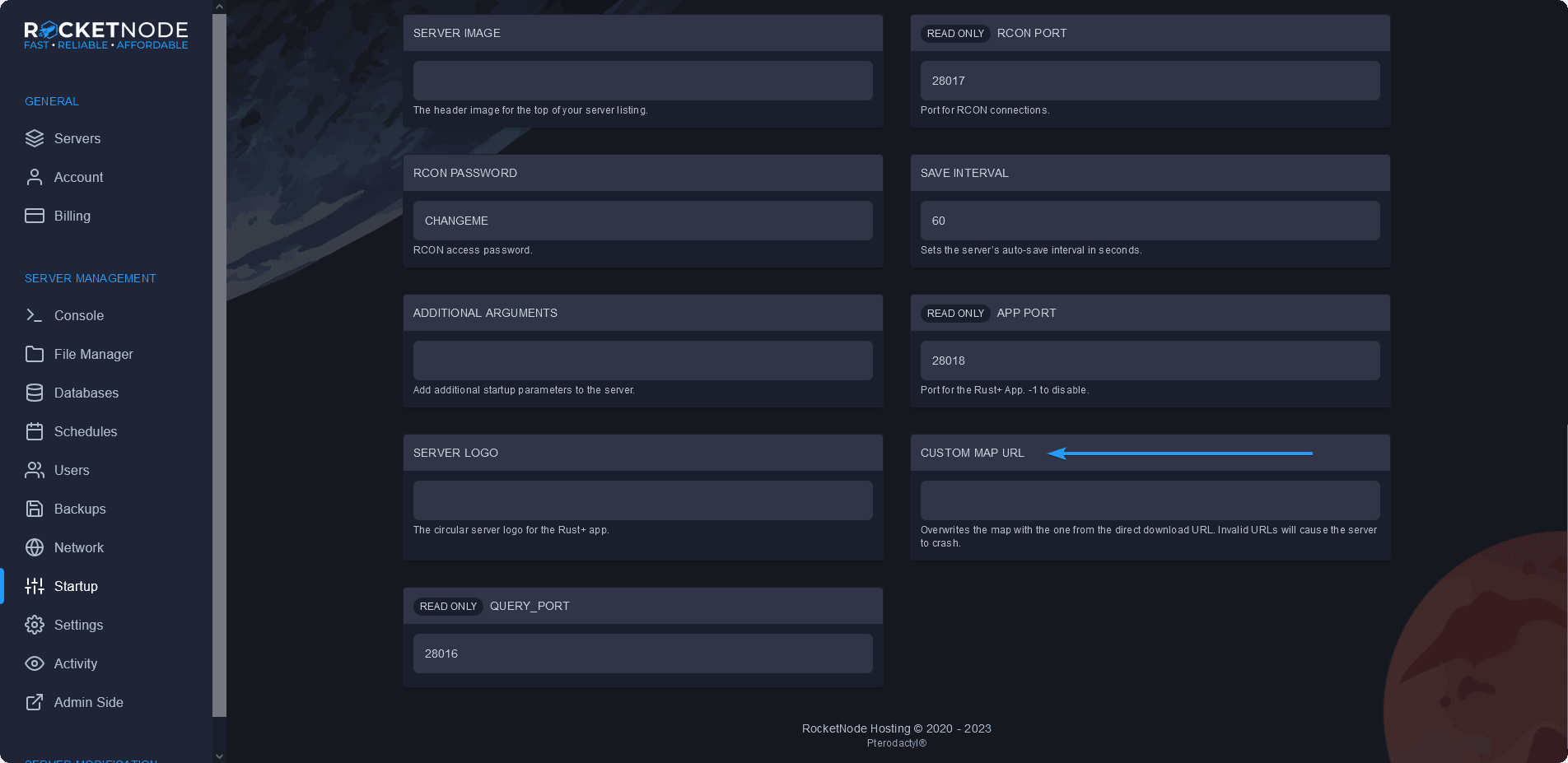Click the Databases cylinder icon
This screenshot has width=1568, height=763.
point(35,393)
